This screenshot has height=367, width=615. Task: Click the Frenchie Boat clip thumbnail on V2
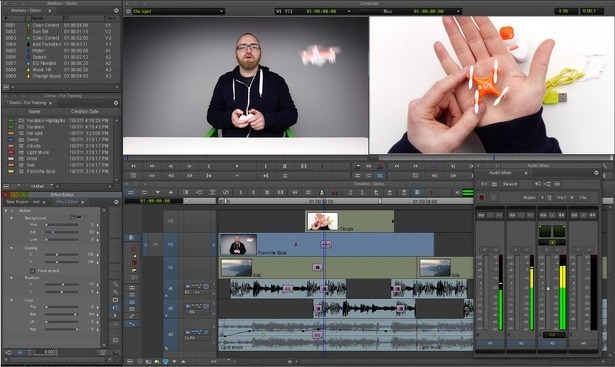238,244
